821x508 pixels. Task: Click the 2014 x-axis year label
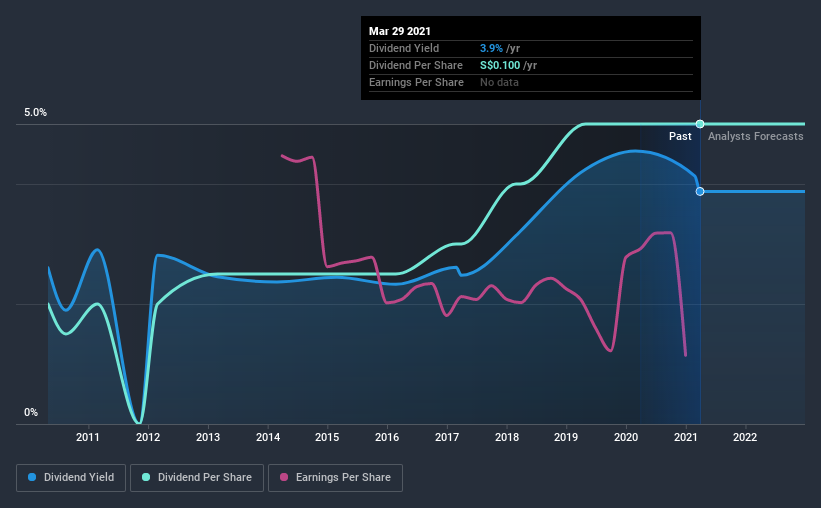click(268, 437)
